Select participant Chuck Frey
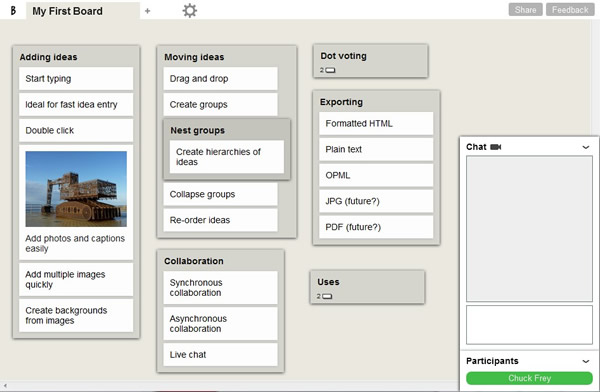600x392 pixels. coord(529,378)
